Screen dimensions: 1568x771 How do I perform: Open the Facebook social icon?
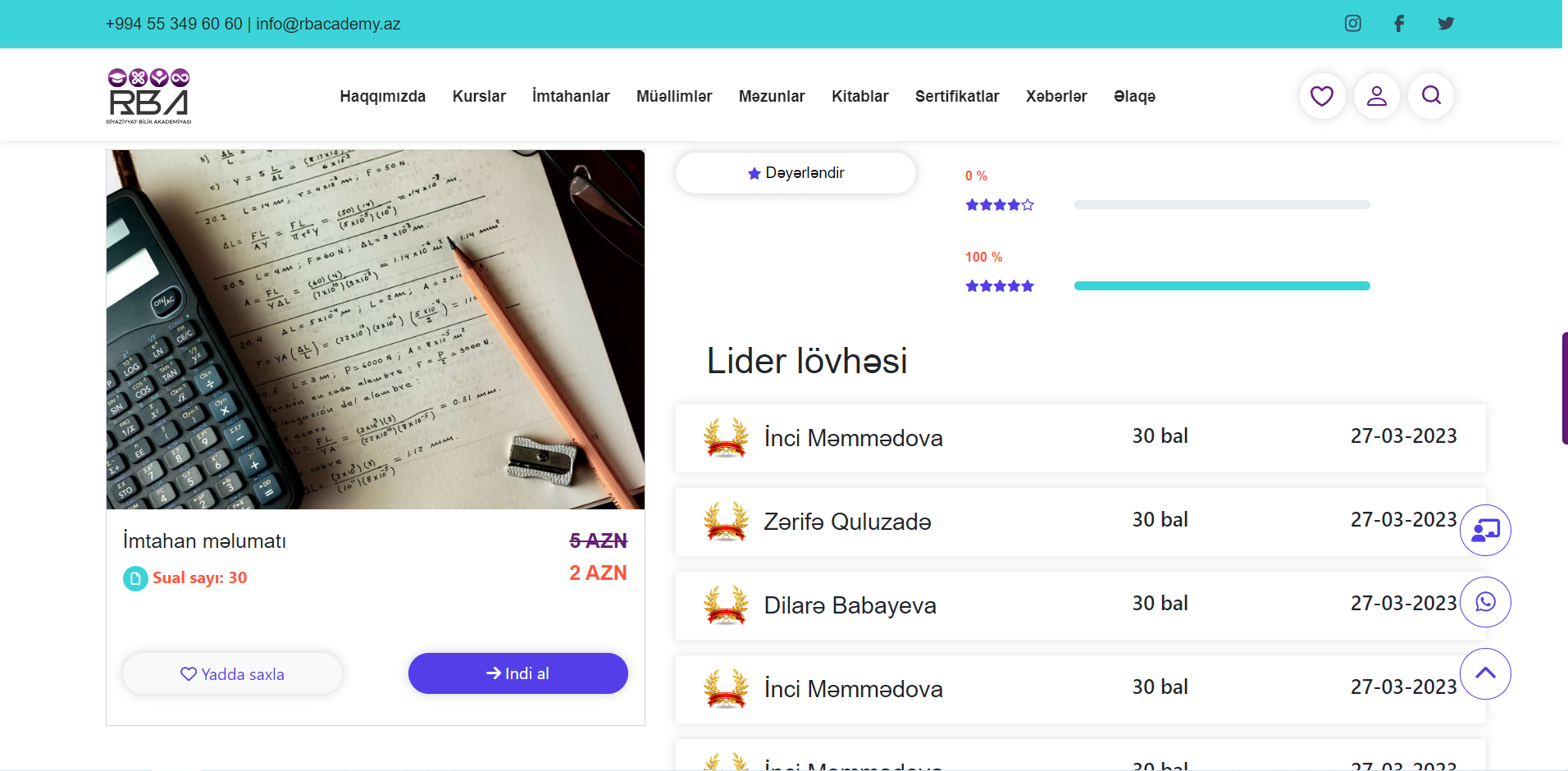pos(1399,24)
